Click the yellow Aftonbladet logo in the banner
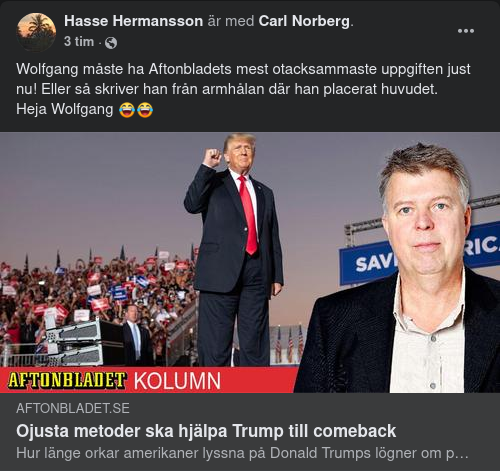500x471 pixels. pyautogui.click(x=67, y=380)
